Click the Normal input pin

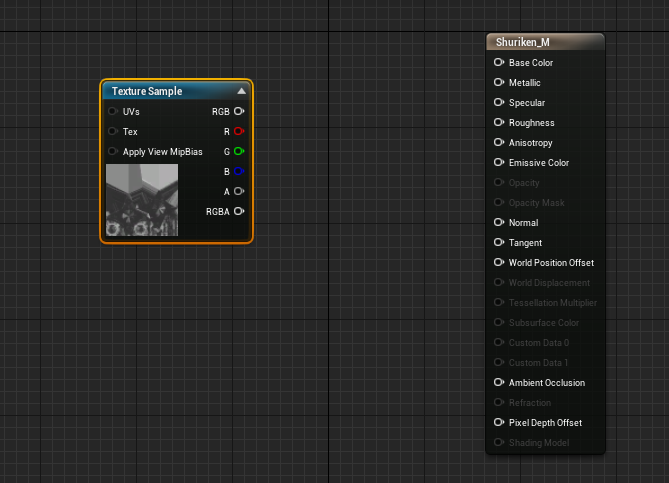click(499, 223)
